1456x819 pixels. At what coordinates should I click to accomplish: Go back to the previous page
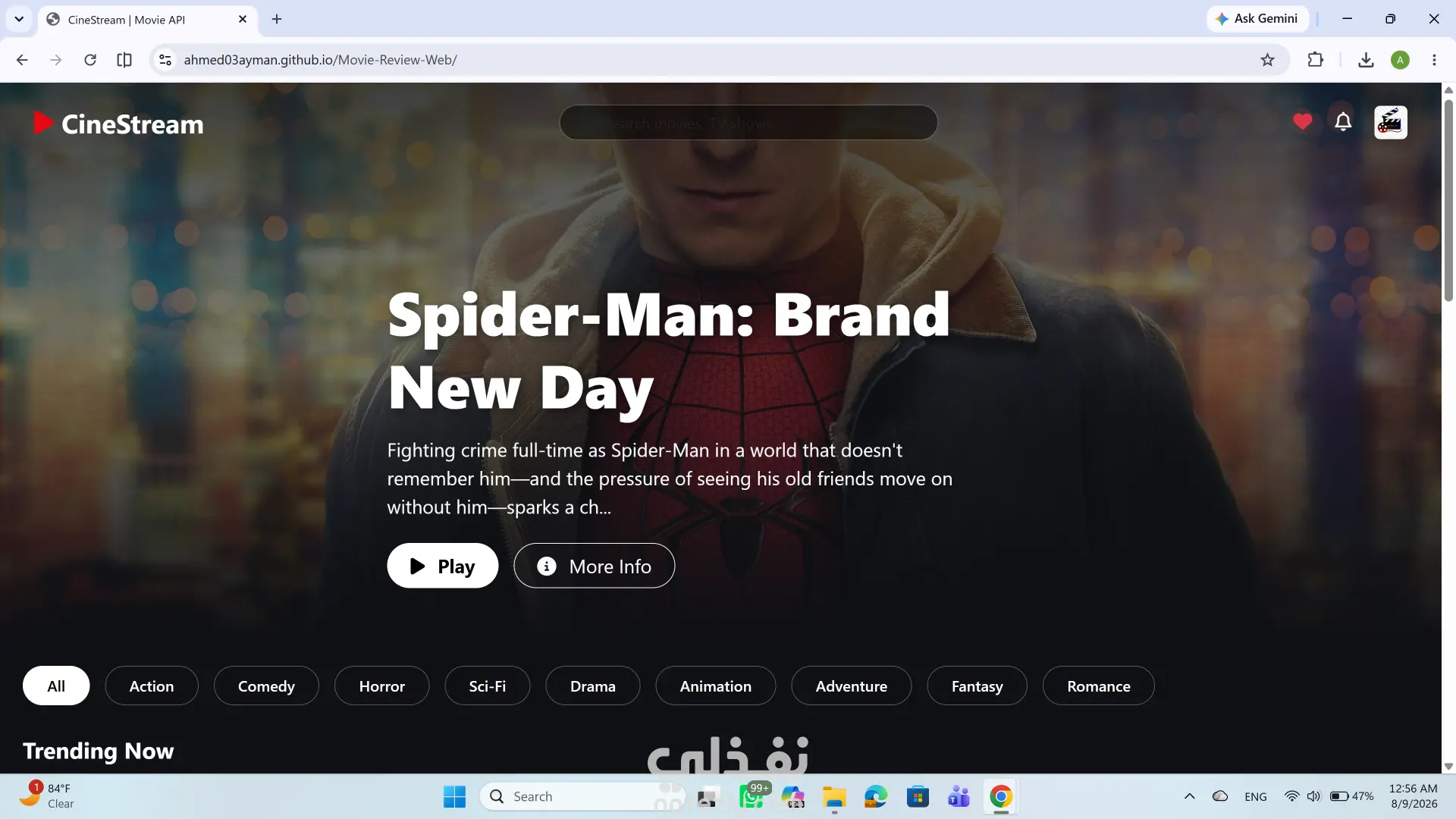(22, 60)
